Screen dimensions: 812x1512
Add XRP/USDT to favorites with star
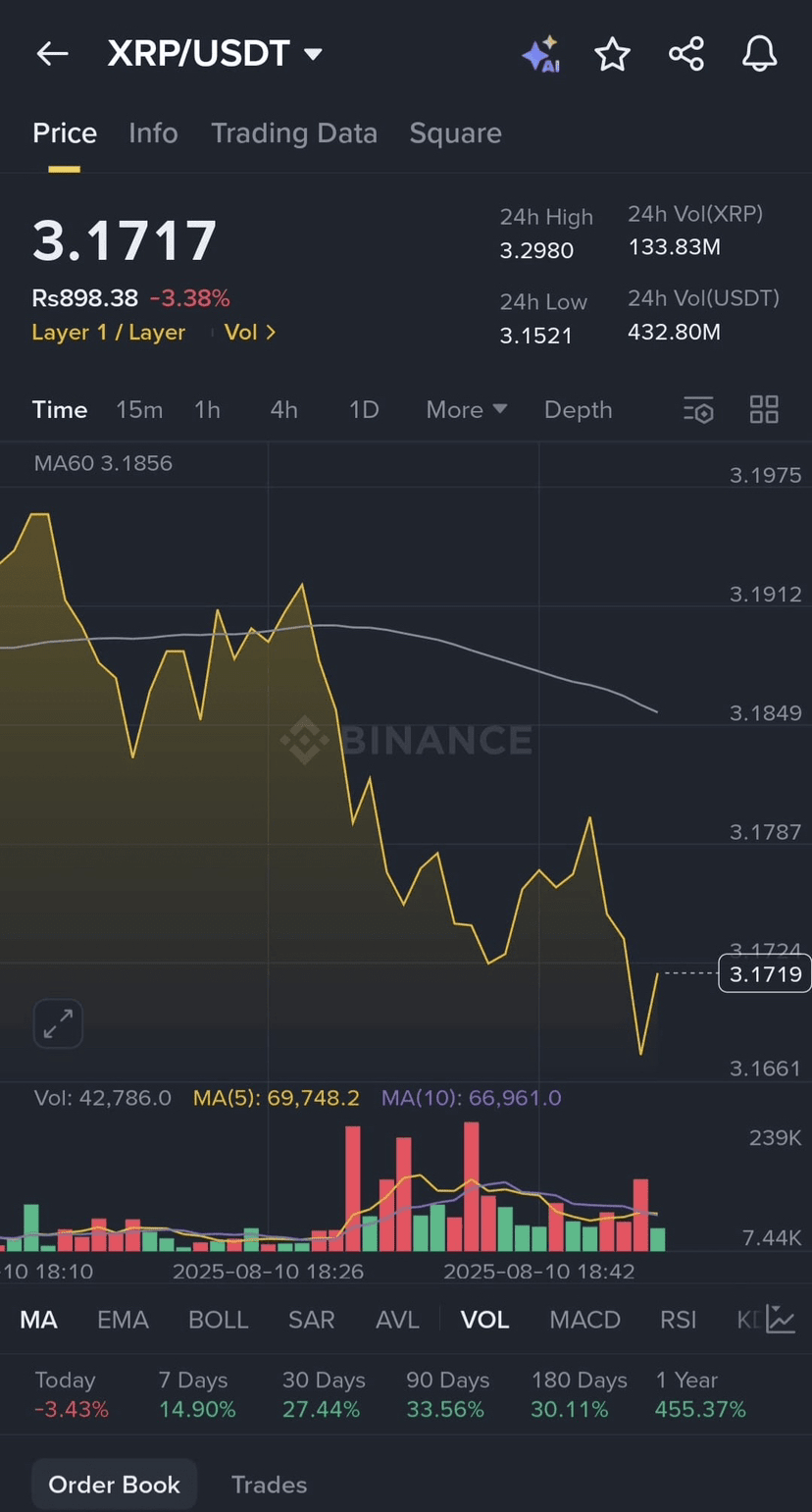pyautogui.click(x=613, y=54)
